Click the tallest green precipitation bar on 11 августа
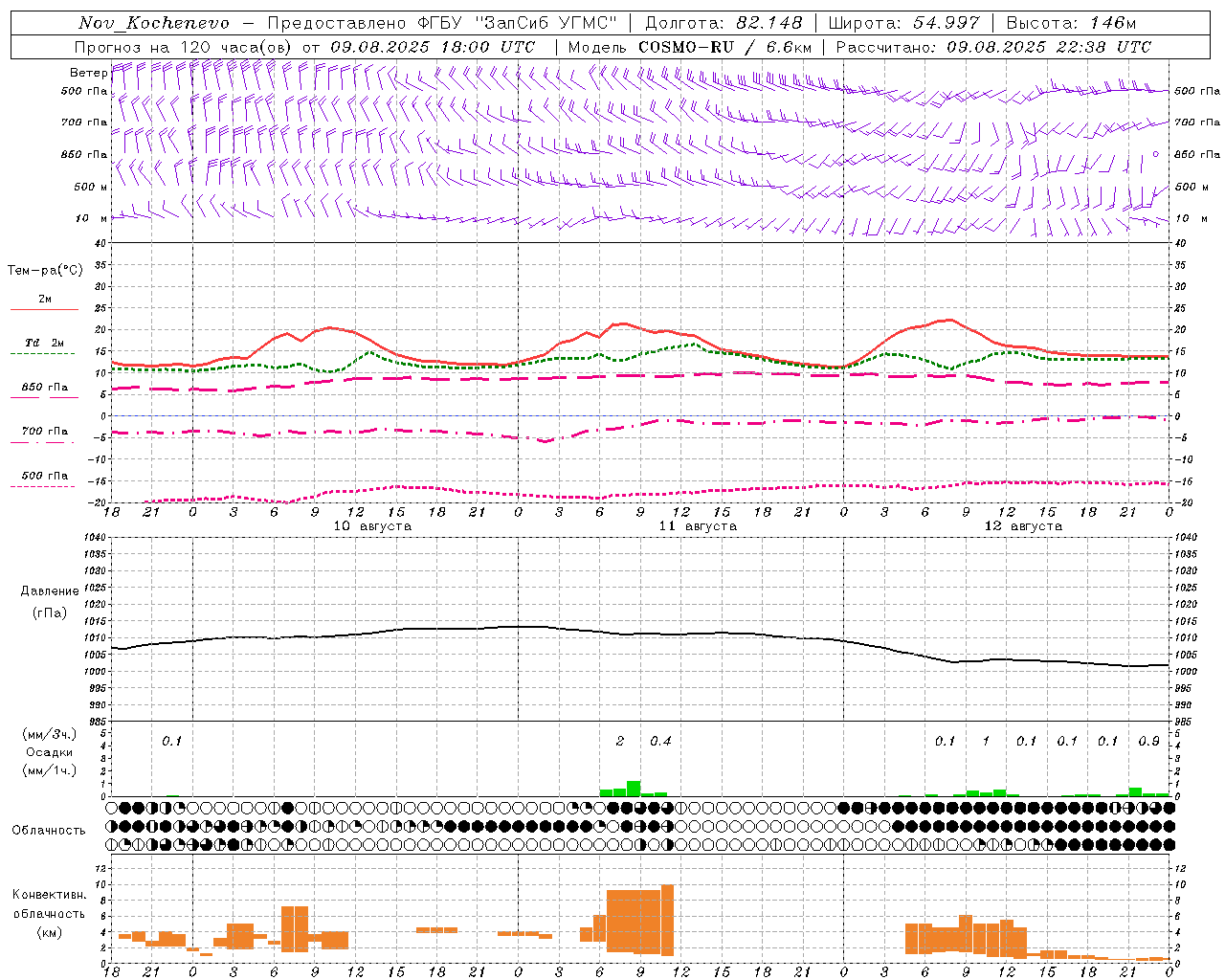The width and height of the screenshot is (1225, 980). coord(634,789)
